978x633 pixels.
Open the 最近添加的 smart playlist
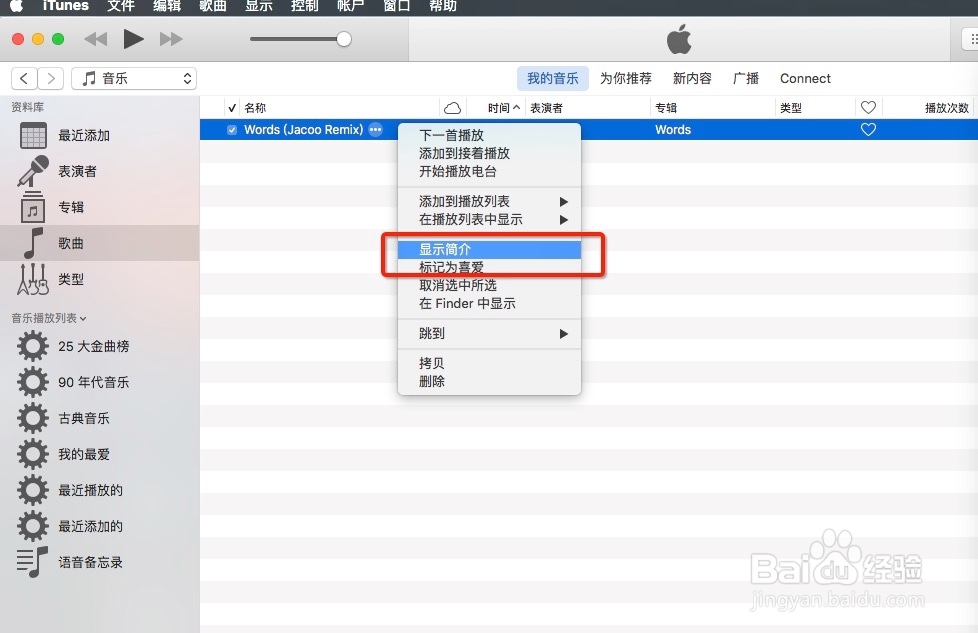100,526
